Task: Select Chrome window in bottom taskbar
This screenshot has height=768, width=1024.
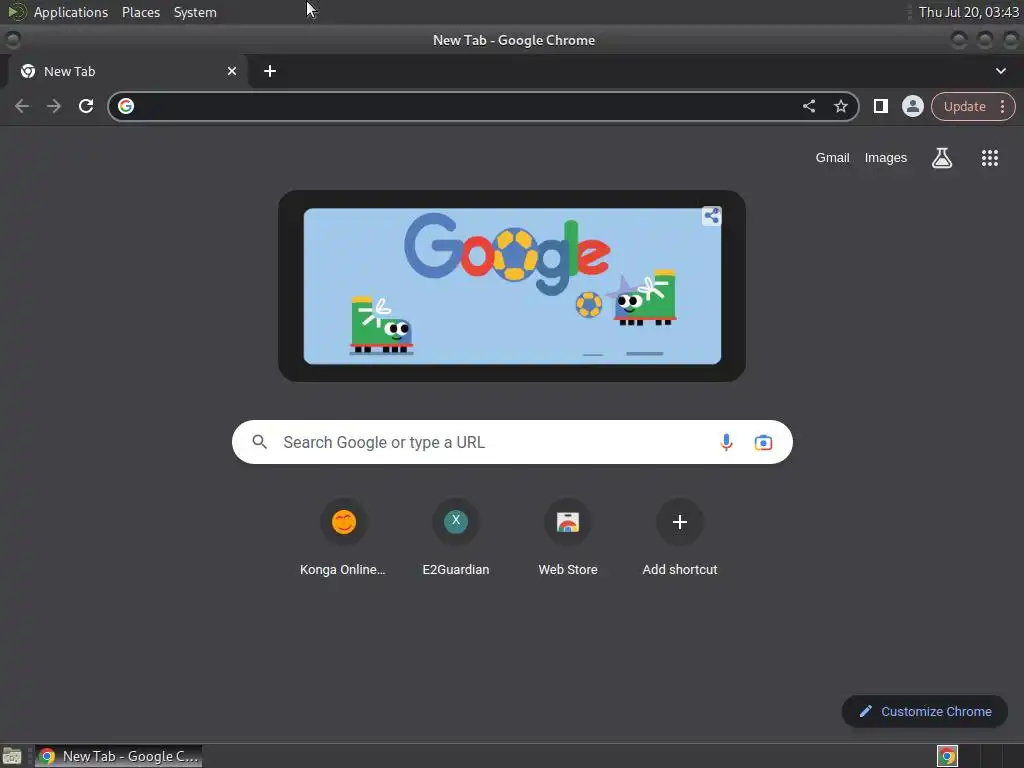Action: pyautogui.click(x=118, y=756)
